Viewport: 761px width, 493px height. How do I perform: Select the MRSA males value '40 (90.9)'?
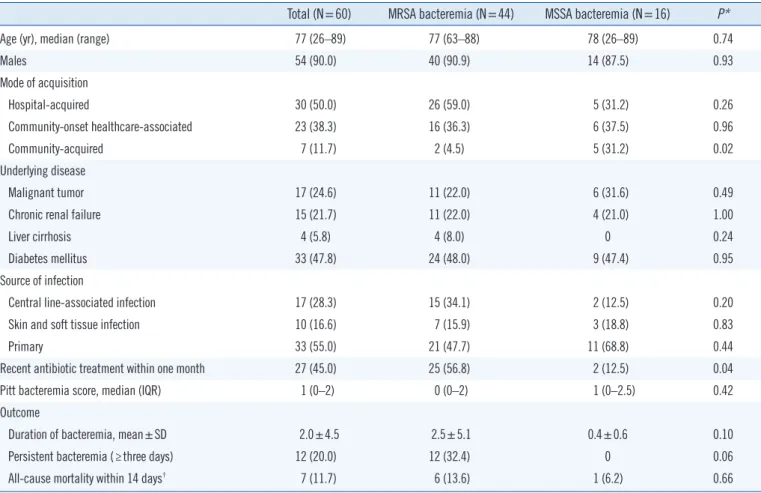(x=449, y=61)
